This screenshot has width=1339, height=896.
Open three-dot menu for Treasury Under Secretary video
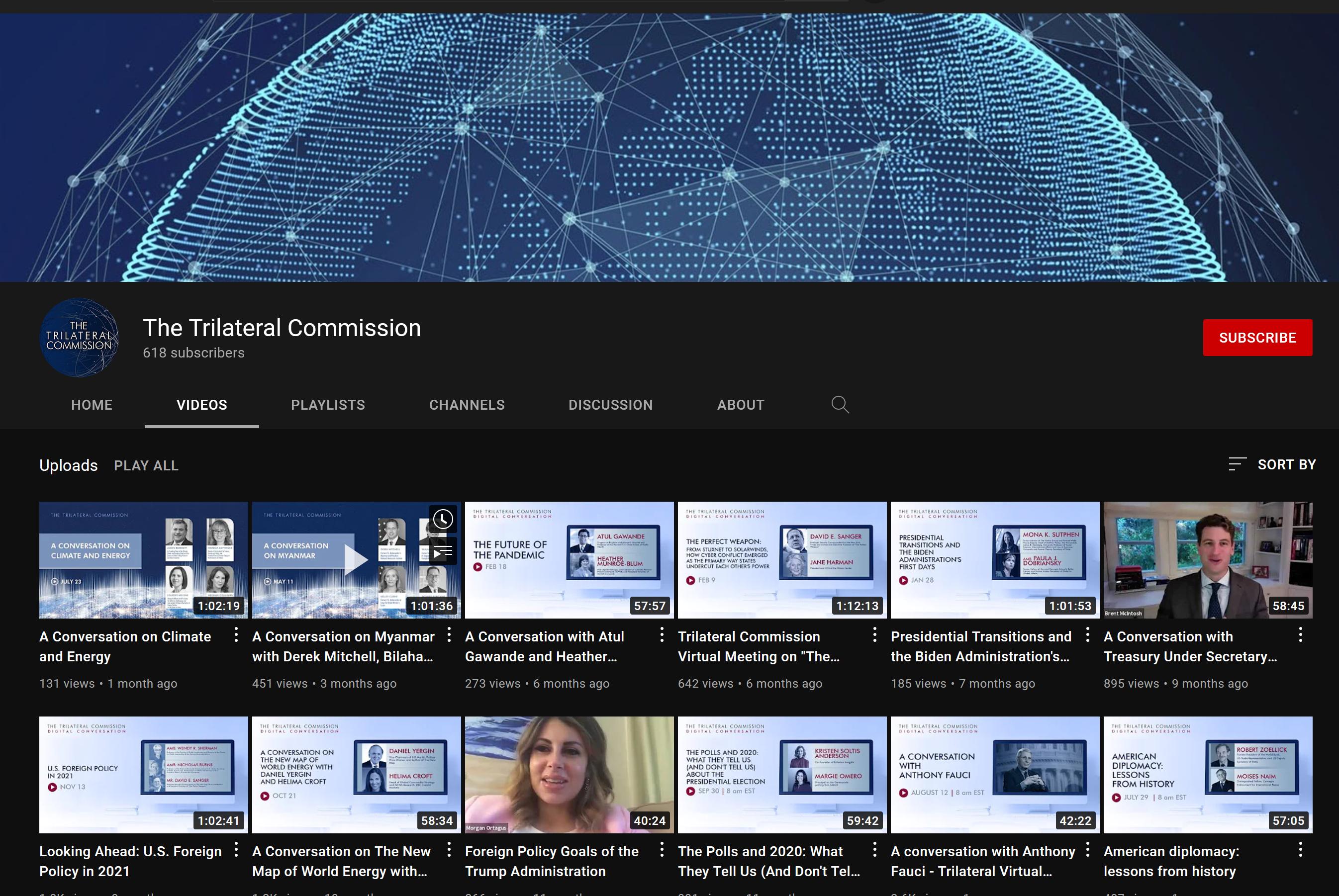[x=1300, y=635]
